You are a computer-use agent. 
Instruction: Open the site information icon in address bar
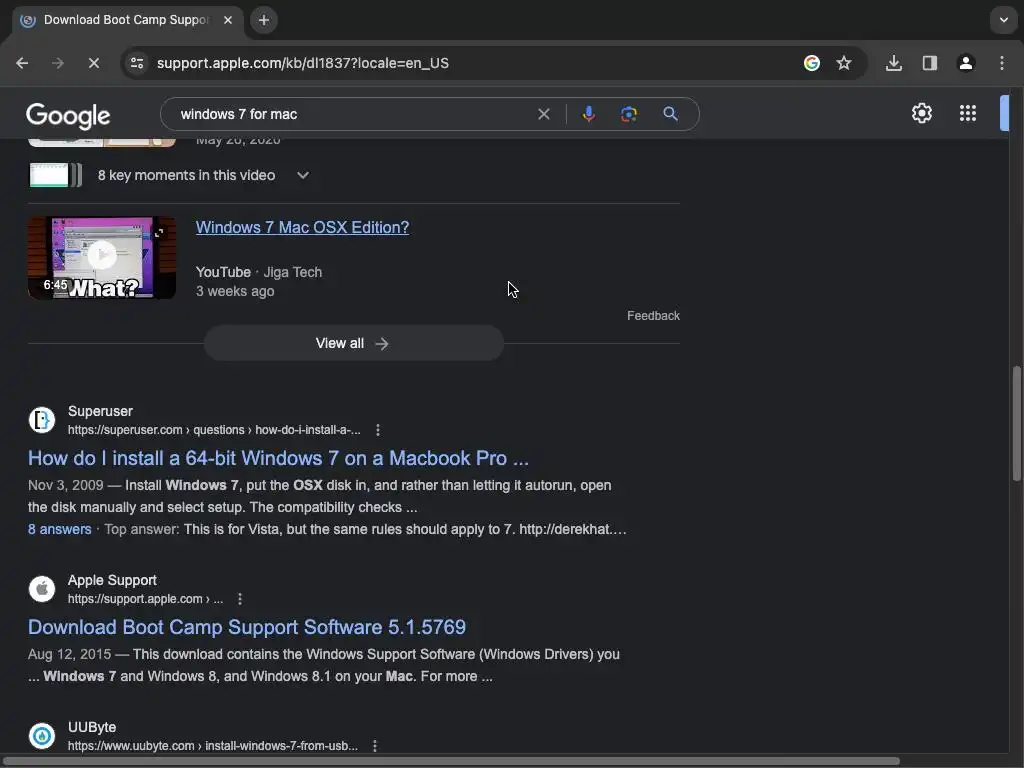coord(137,63)
